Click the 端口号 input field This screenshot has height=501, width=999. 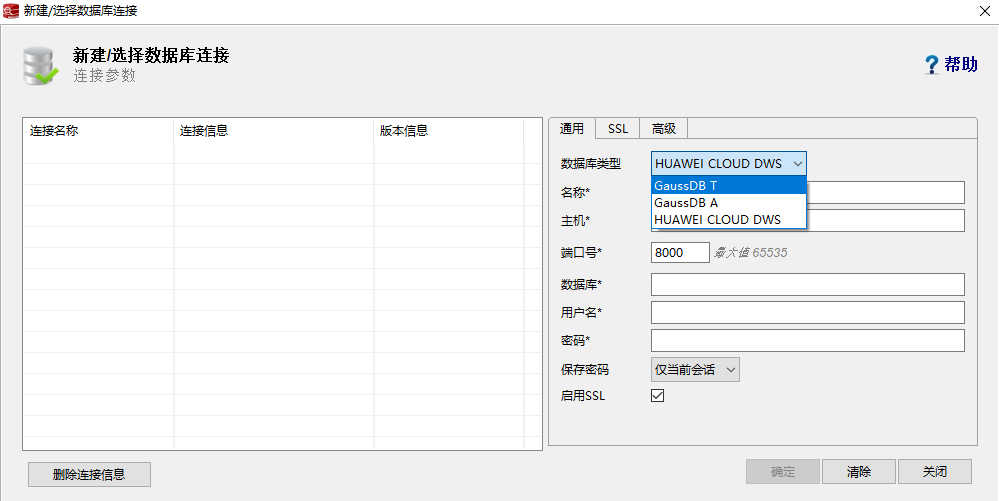[x=680, y=253]
